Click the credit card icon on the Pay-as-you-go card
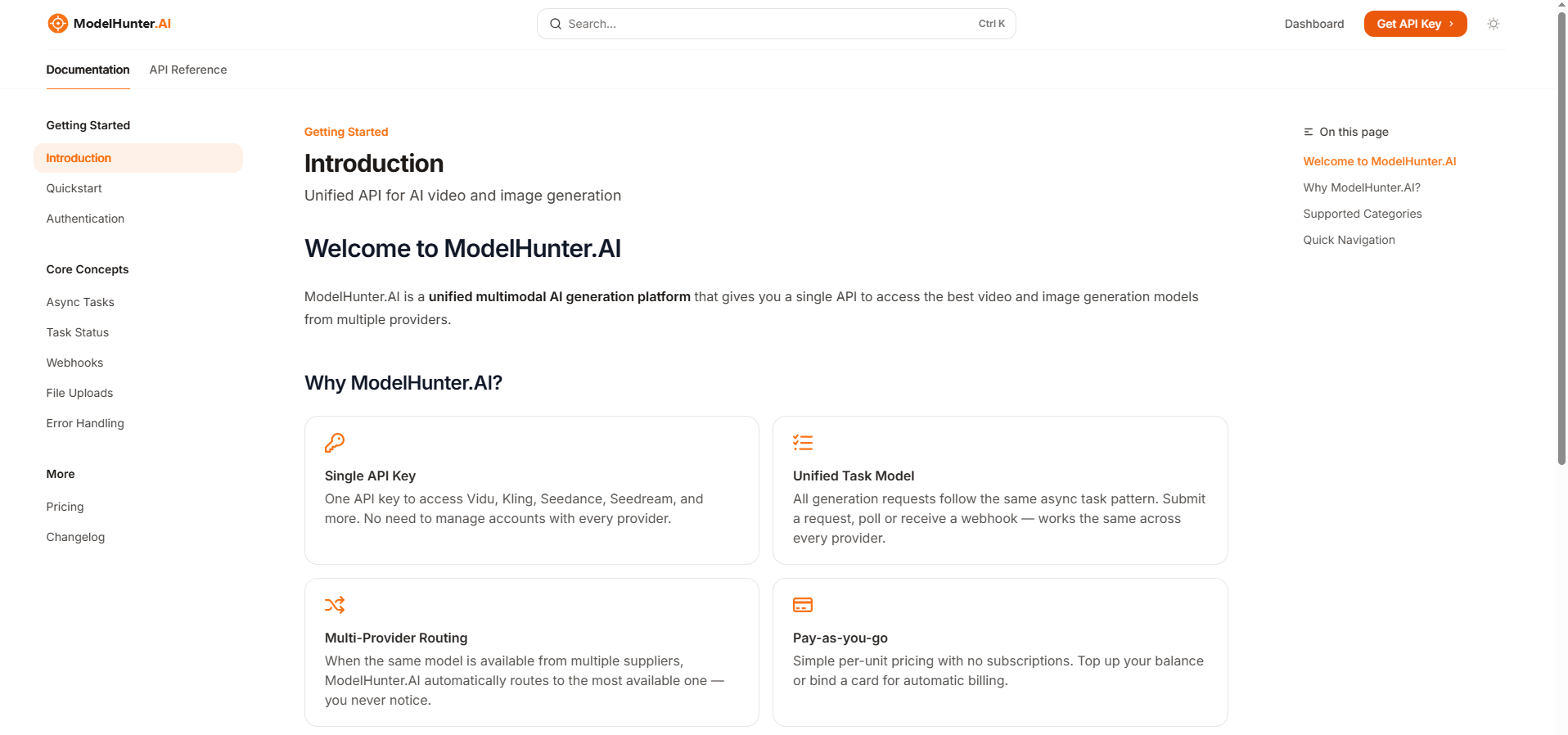1568x735 pixels. point(803,605)
